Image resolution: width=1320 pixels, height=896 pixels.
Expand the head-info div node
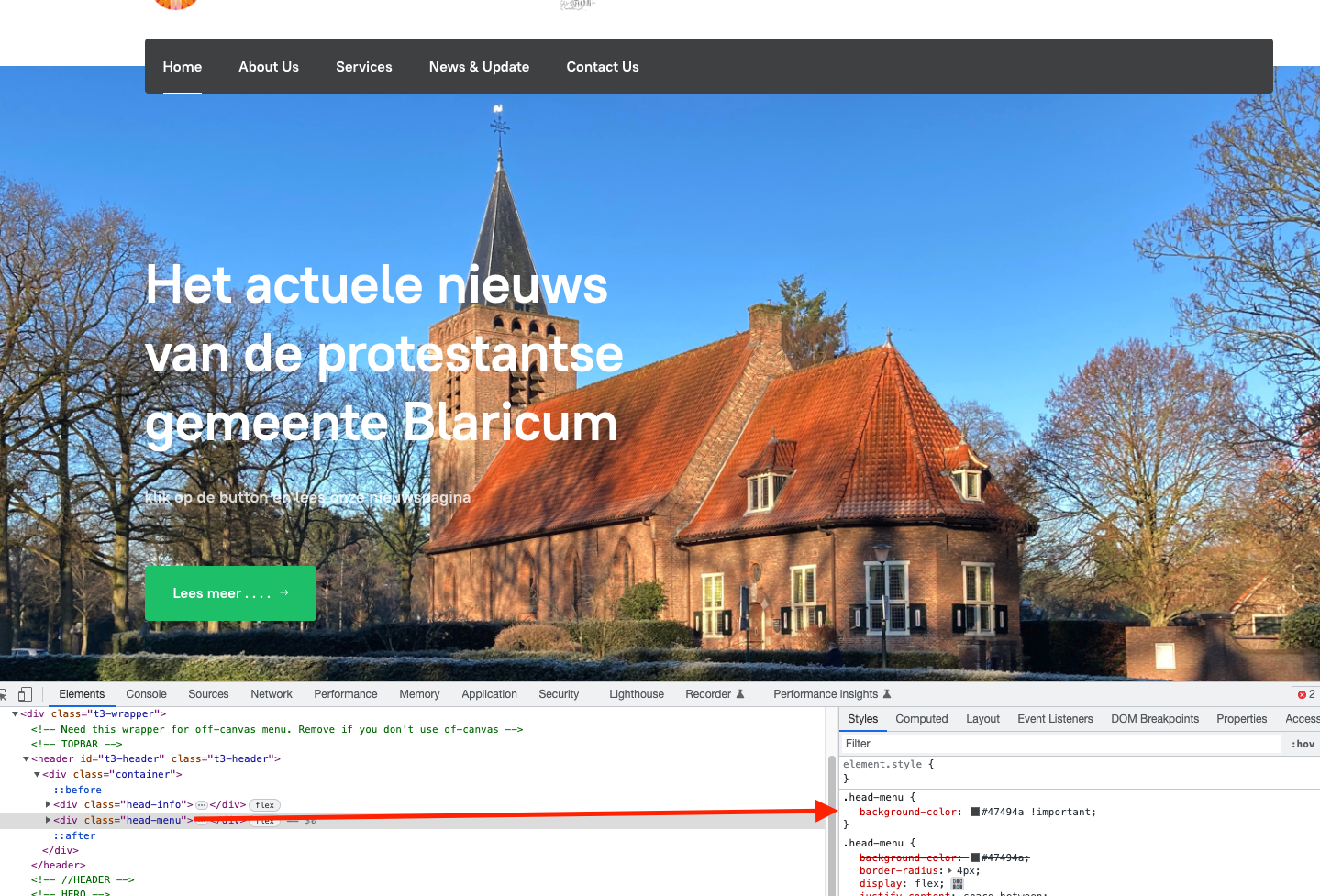pyautogui.click(x=48, y=804)
